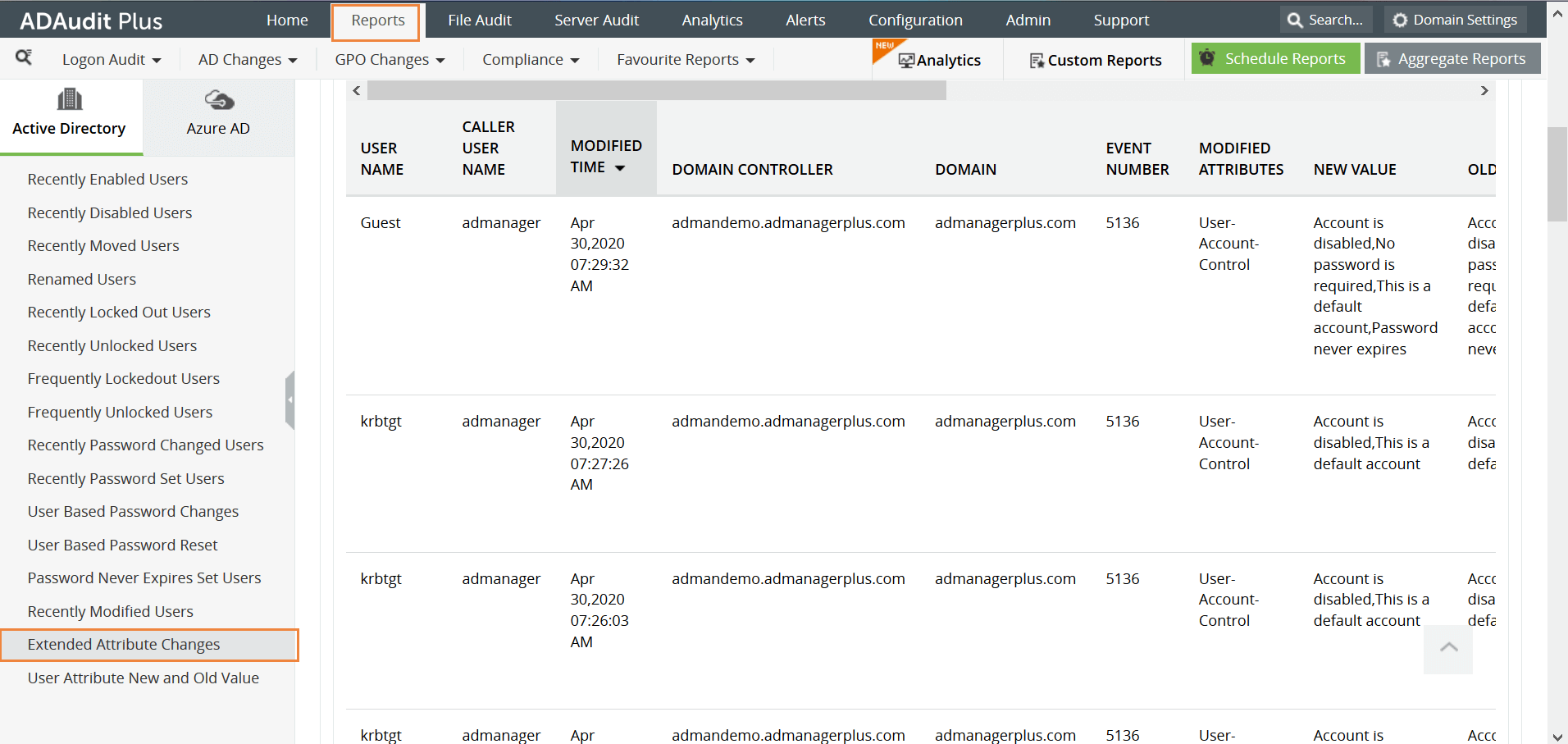Open the Admin tab
This screenshot has width=1568, height=744.
pos(1028,20)
